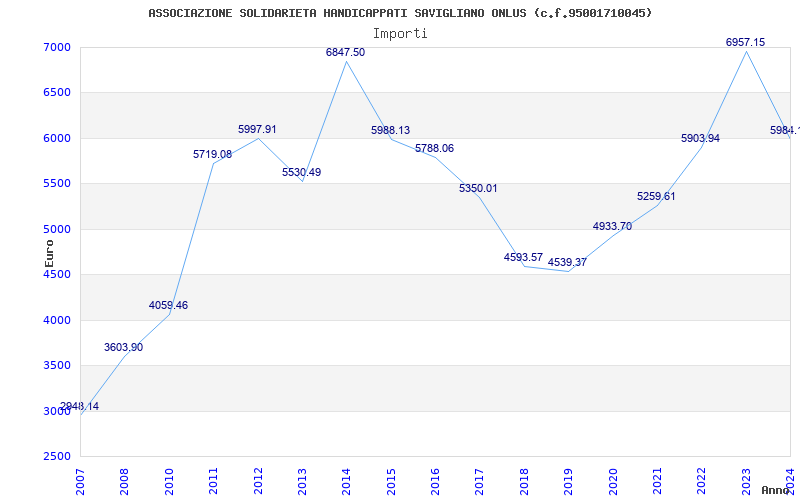
Task: Click the 2023 x-axis label
Action: (746, 481)
